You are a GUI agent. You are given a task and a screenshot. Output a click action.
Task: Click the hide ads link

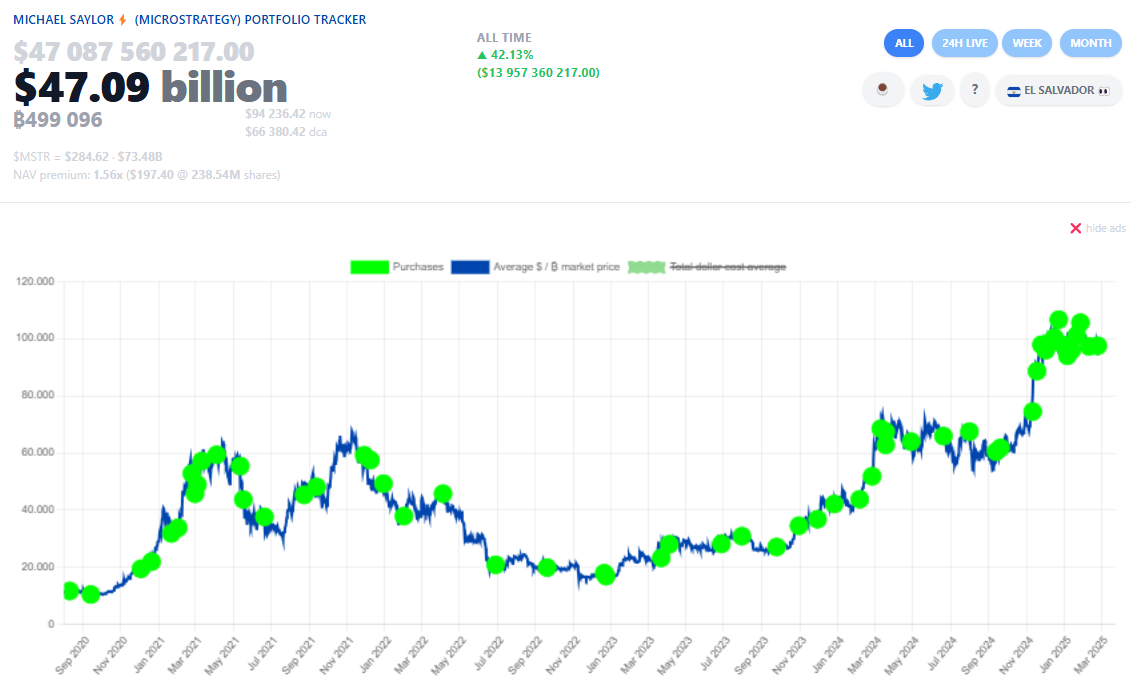(1106, 228)
